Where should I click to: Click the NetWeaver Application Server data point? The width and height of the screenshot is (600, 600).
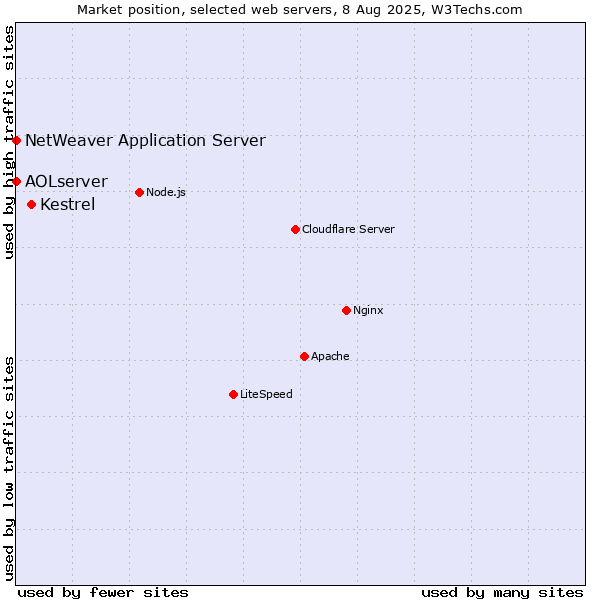coord(16,140)
